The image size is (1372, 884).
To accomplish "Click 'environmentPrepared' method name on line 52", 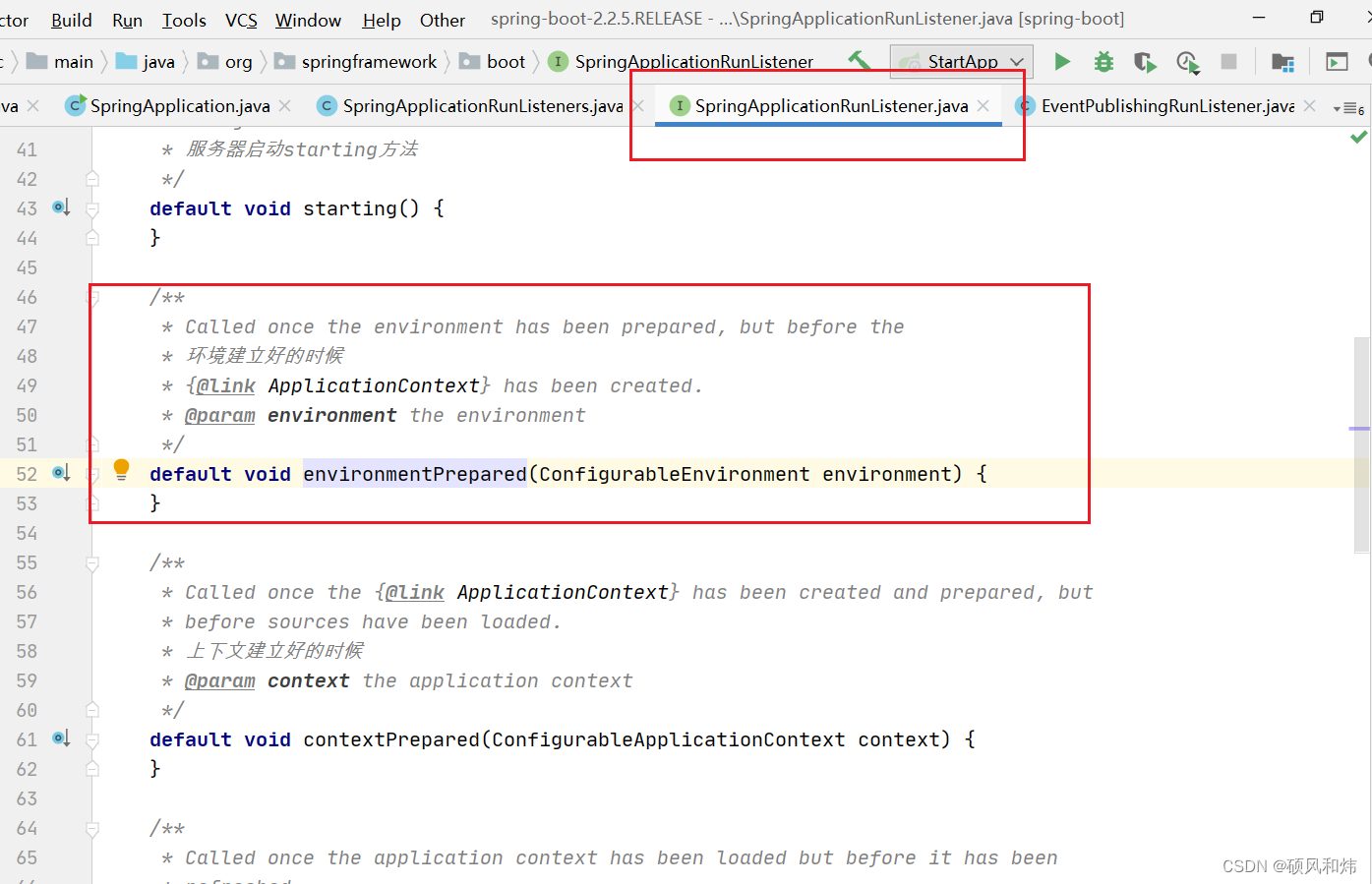I will 415,474.
